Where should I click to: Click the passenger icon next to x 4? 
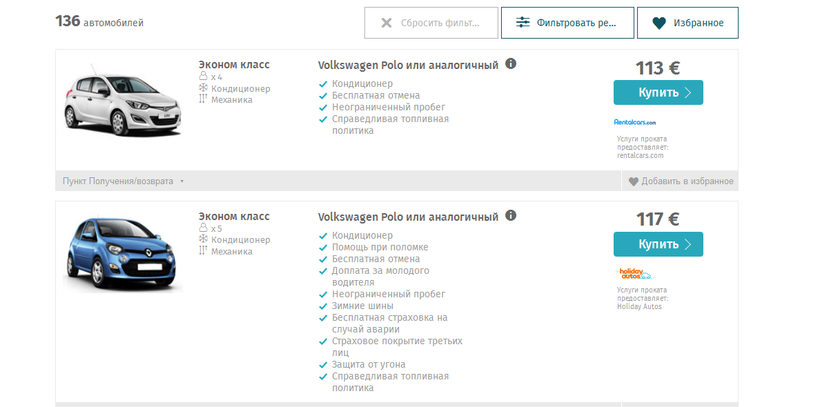203,77
